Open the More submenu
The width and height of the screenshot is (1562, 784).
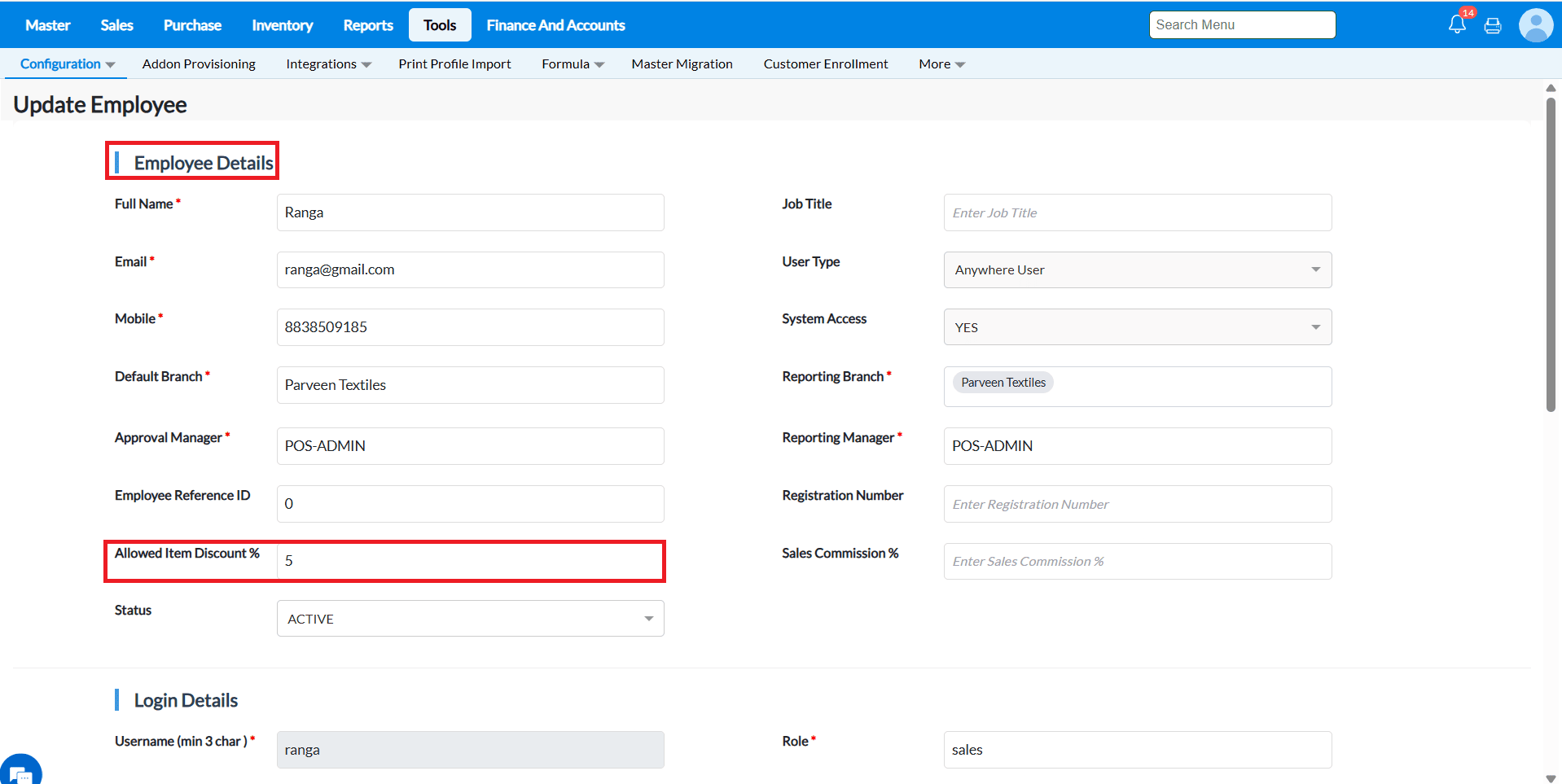click(941, 64)
